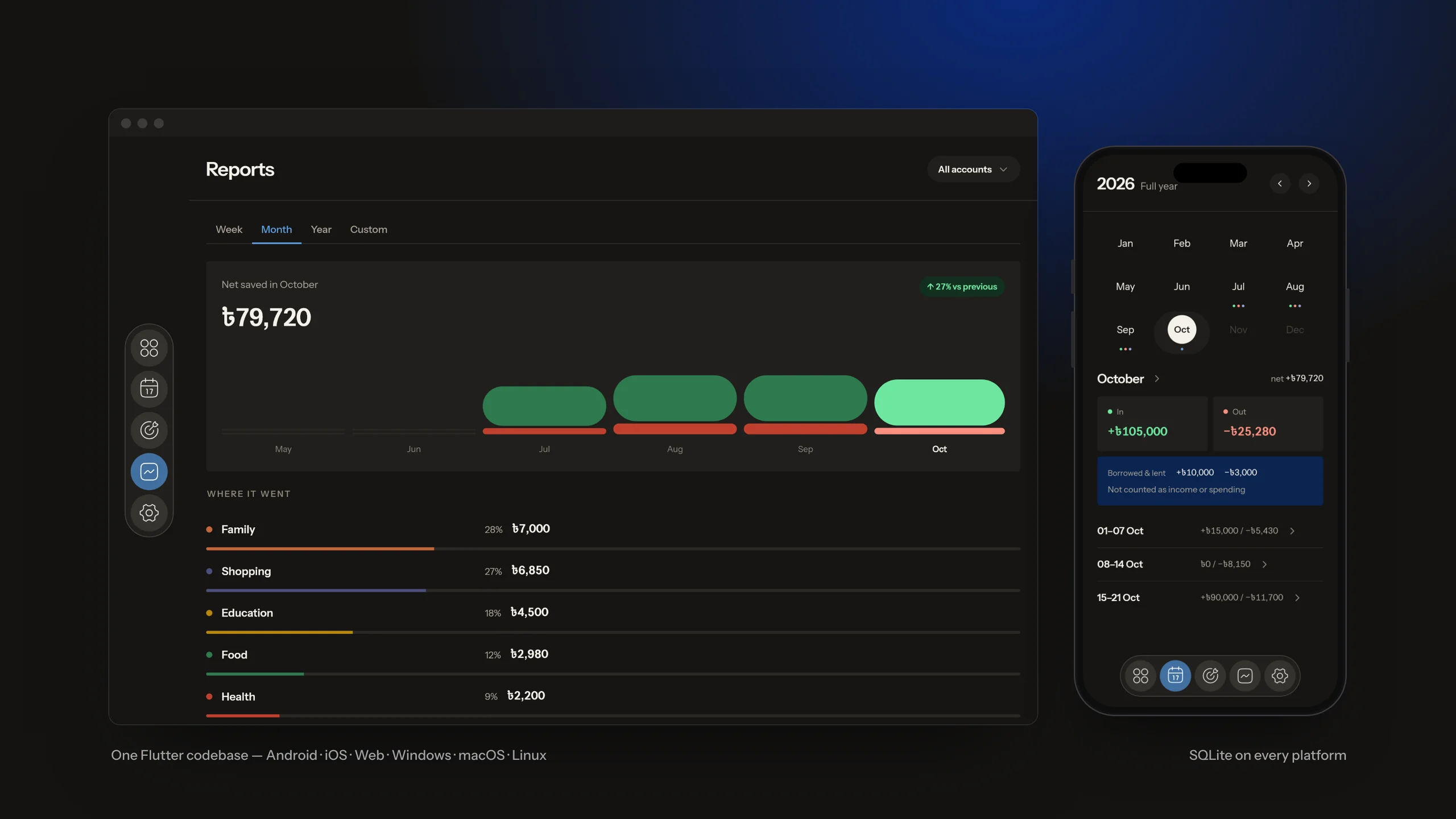This screenshot has width=1456, height=819.
Task: Switch to the Custom tab
Action: [369, 229]
